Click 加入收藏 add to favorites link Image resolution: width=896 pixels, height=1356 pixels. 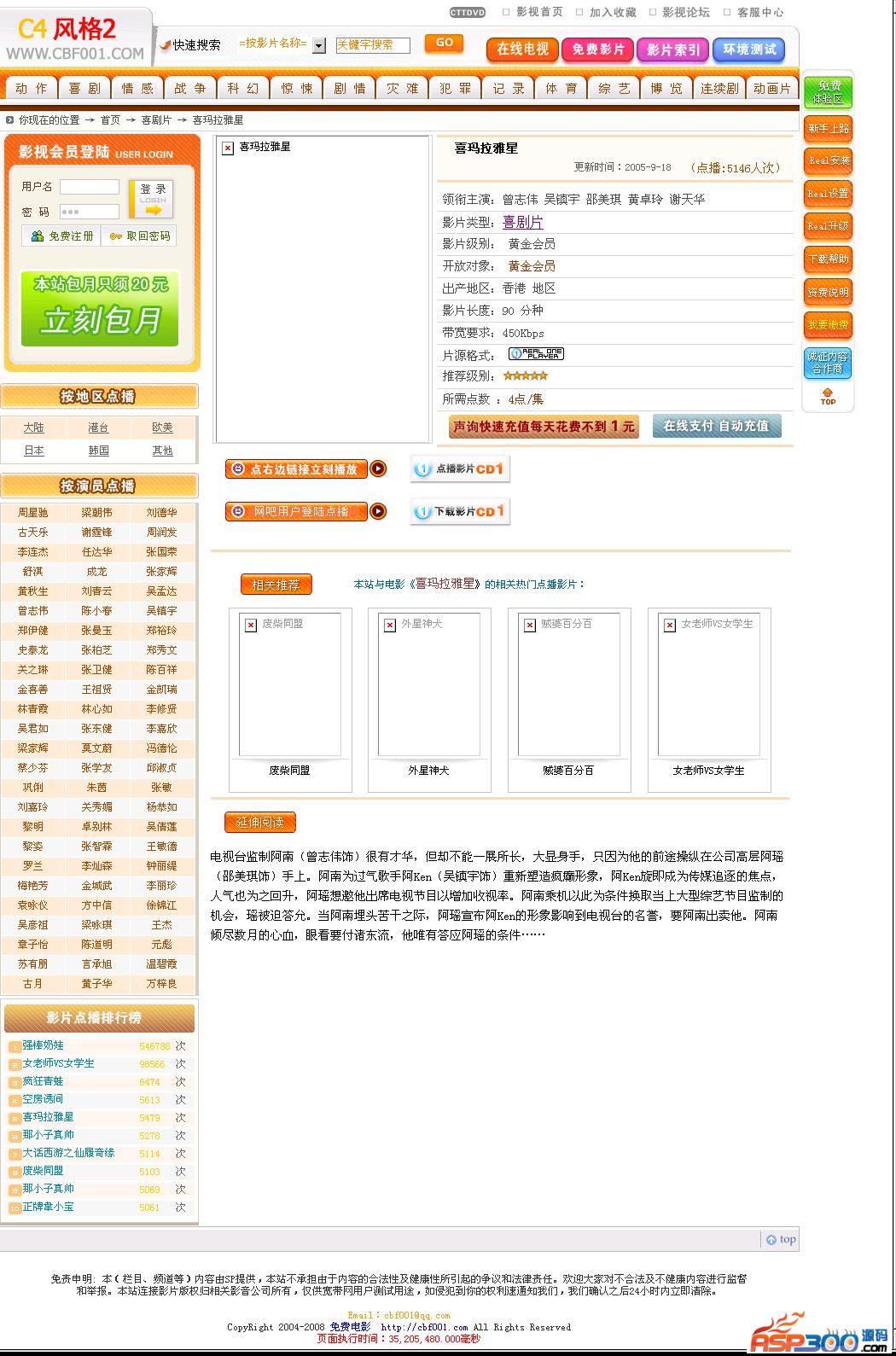[613, 12]
